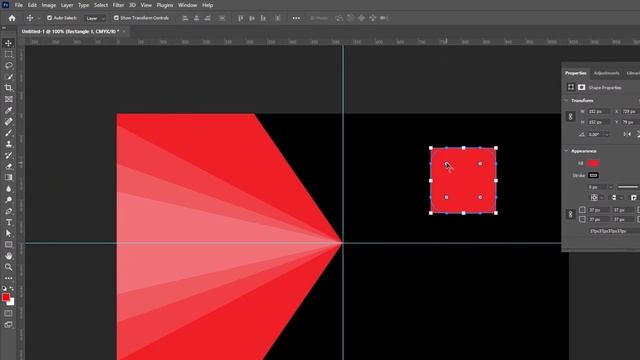
Task: Click the top-left corner radius field
Action: pos(598,210)
